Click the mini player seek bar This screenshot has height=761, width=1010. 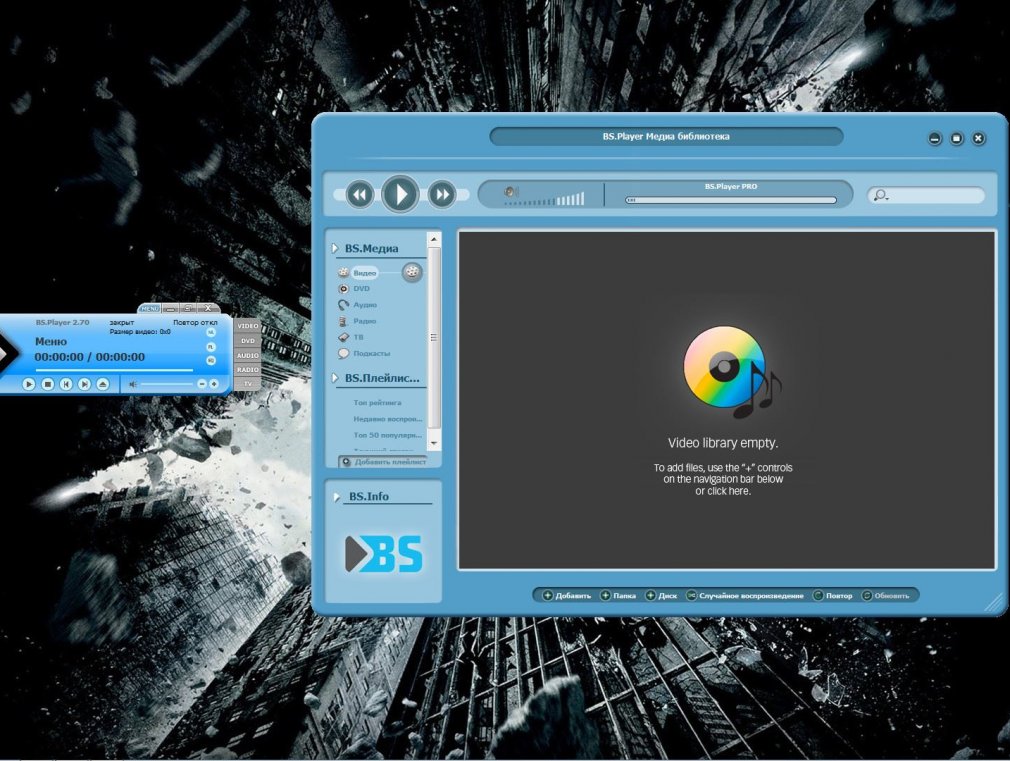click(114, 371)
